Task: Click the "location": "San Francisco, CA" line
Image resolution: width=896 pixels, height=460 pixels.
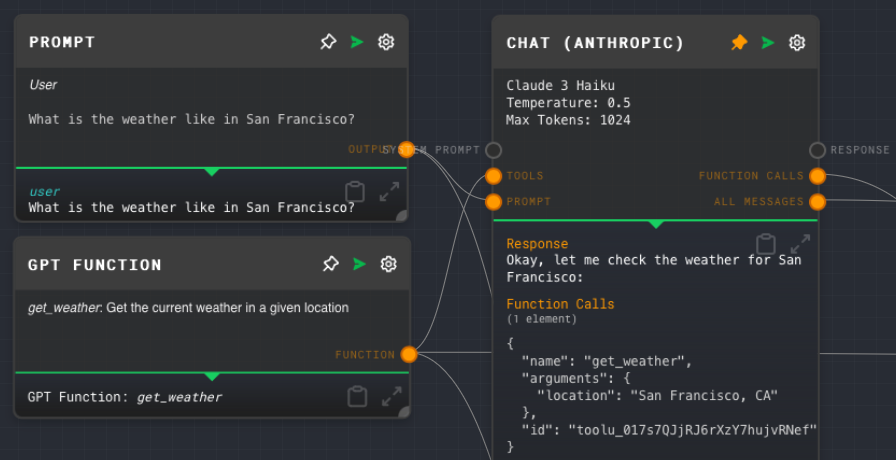Action: tap(657, 395)
